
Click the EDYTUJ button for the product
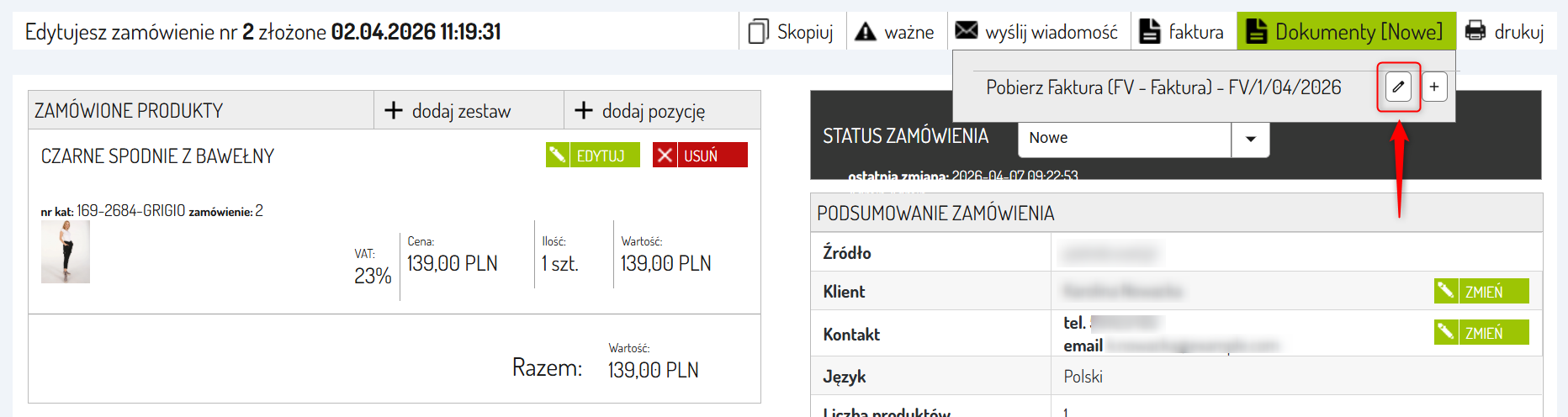pos(592,156)
